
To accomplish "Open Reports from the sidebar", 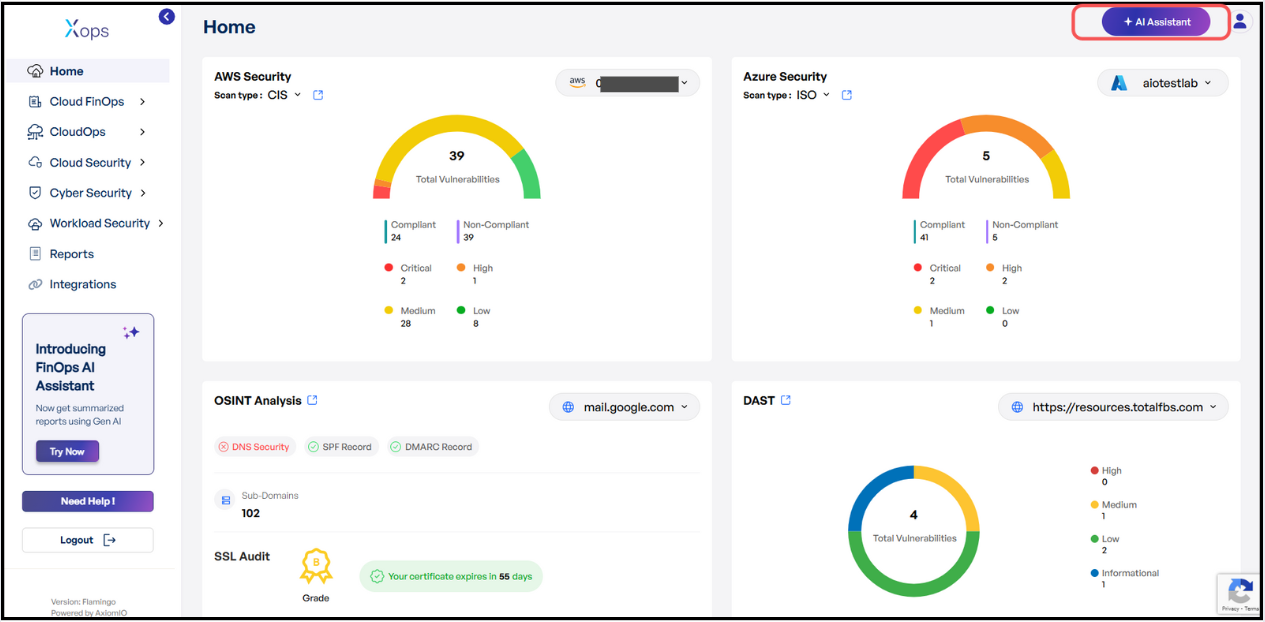I will pos(71,254).
